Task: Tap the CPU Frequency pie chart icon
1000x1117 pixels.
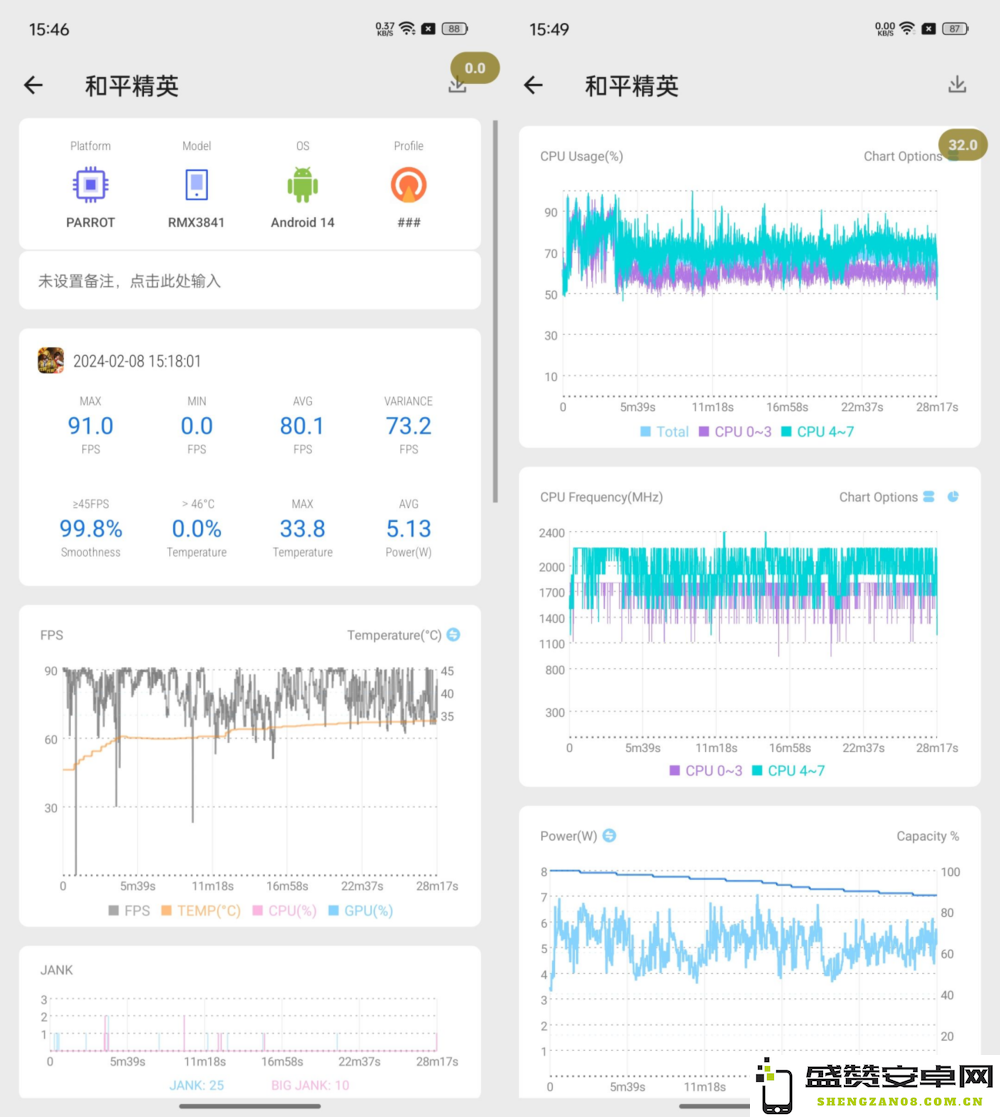Action: 953,497
